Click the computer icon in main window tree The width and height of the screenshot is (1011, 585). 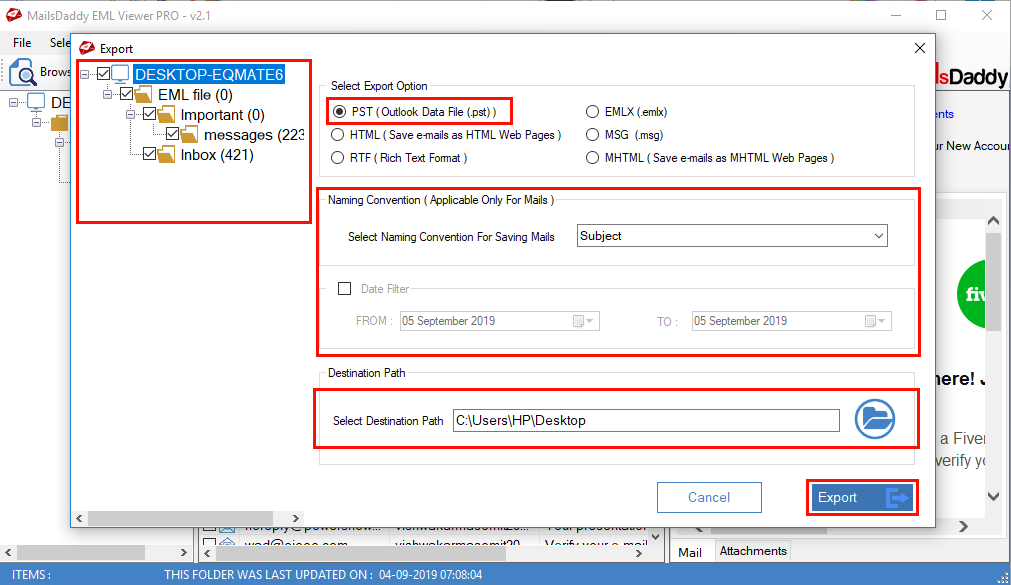(x=36, y=102)
